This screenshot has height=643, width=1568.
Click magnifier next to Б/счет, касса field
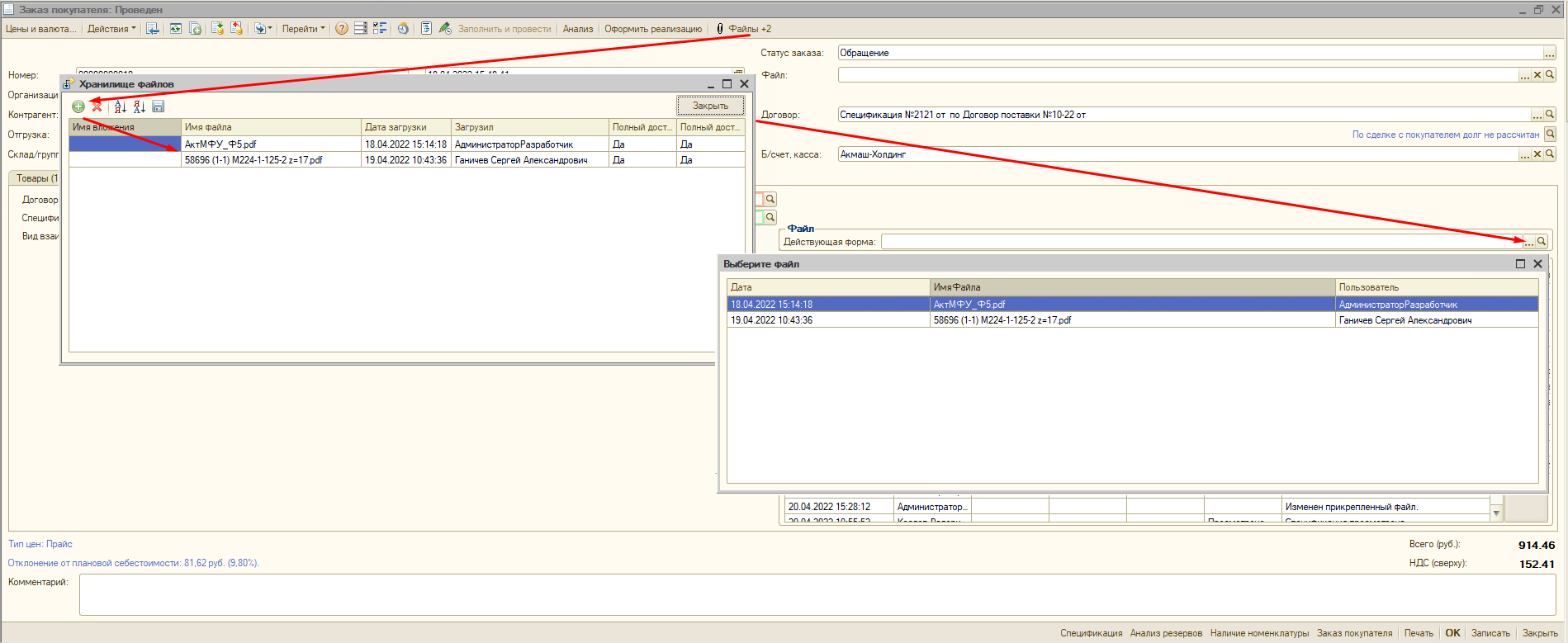click(1550, 154)
